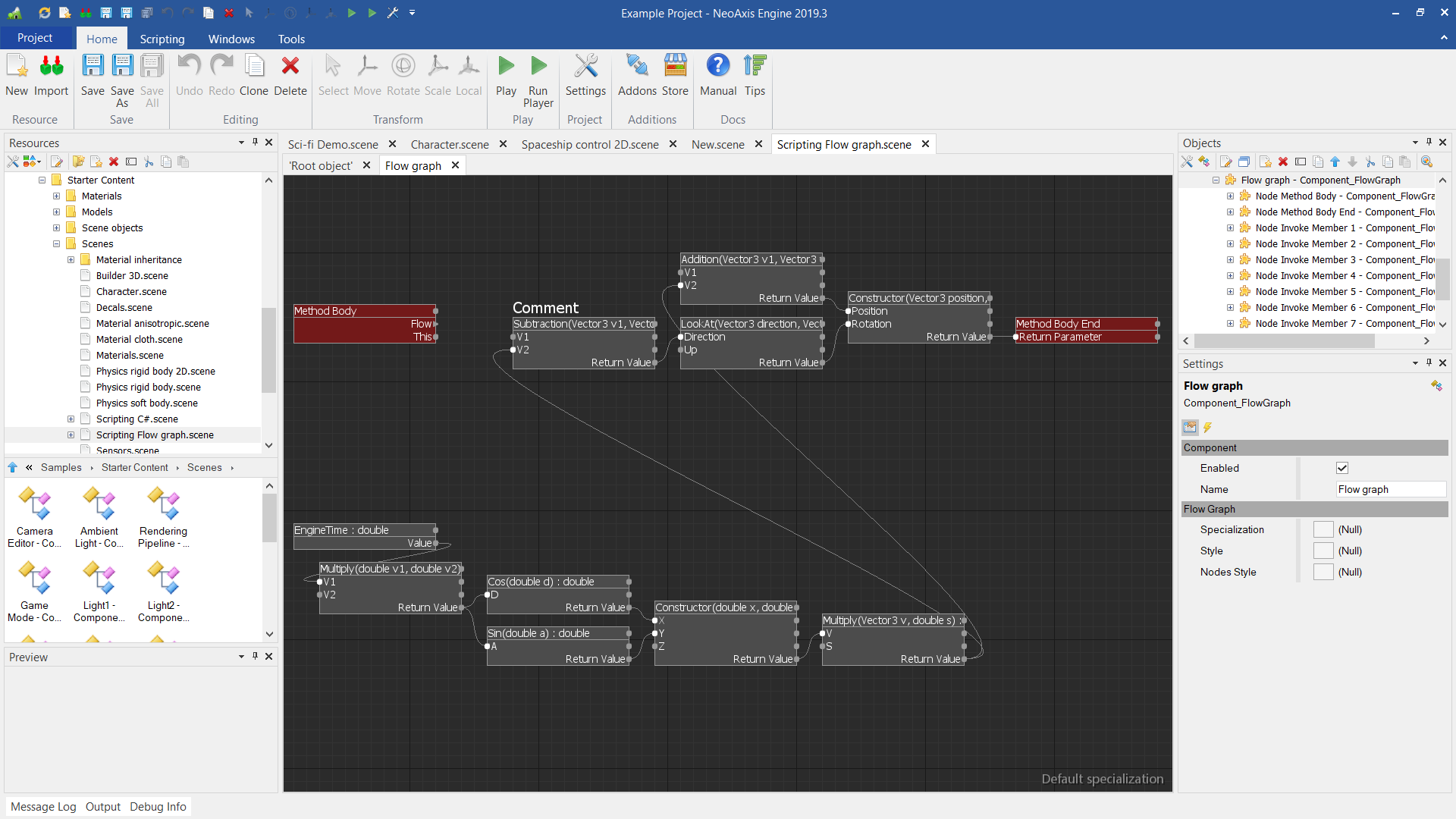Switch to the Scripting ribbon tab
Screen dimensions: 1456x819
(x=162, y=39)
